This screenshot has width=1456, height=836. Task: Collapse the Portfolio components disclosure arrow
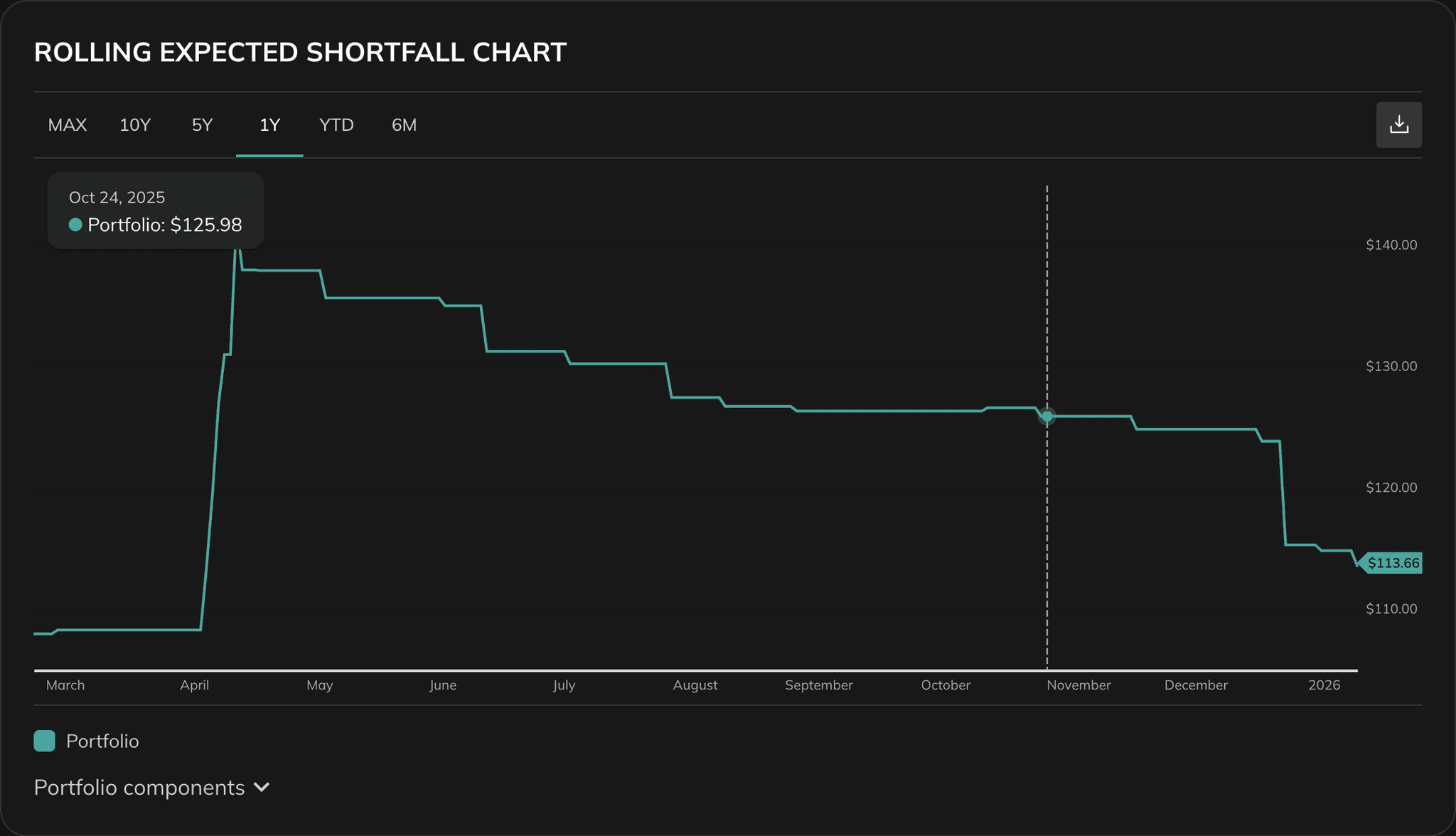coord(262,787)
